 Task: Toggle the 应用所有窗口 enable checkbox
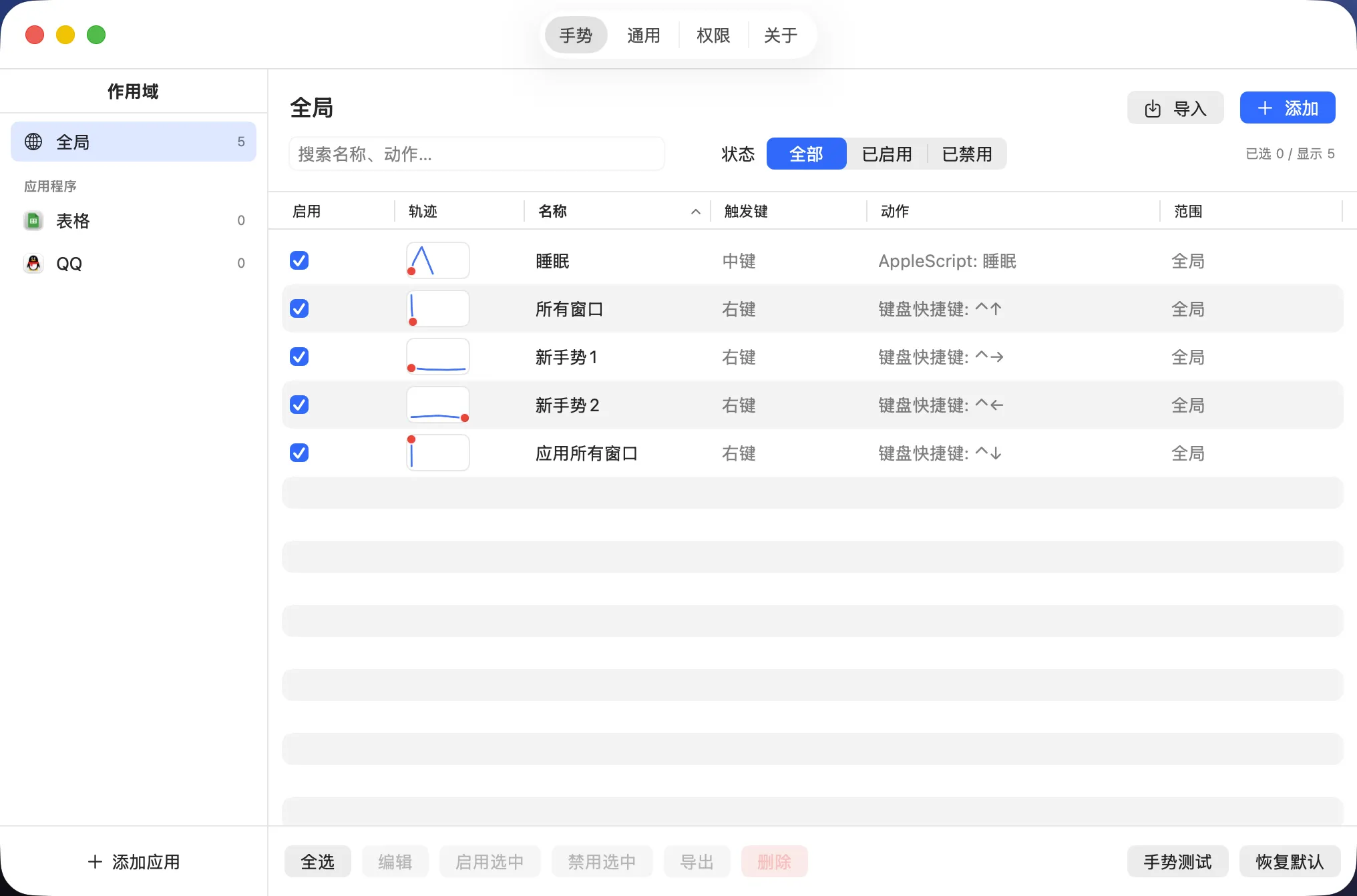pos(299,453)
